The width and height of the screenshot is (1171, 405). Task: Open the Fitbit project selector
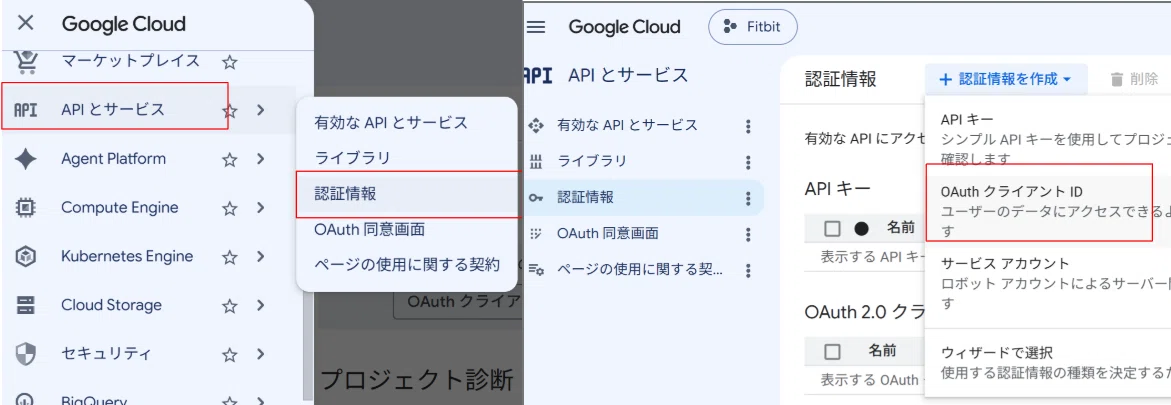(753, 28)
